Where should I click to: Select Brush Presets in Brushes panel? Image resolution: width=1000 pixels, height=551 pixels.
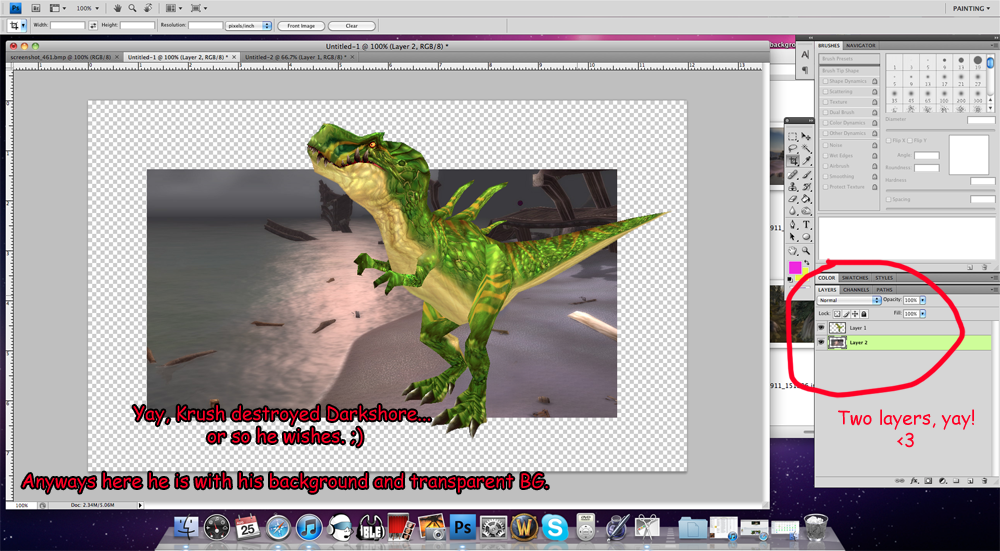[849, 59]
